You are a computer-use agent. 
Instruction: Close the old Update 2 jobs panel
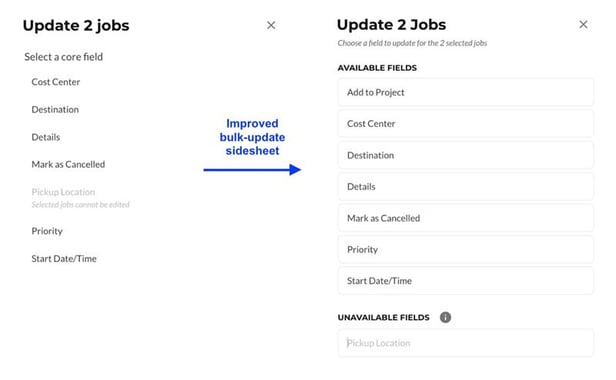(x=271, y=25)
